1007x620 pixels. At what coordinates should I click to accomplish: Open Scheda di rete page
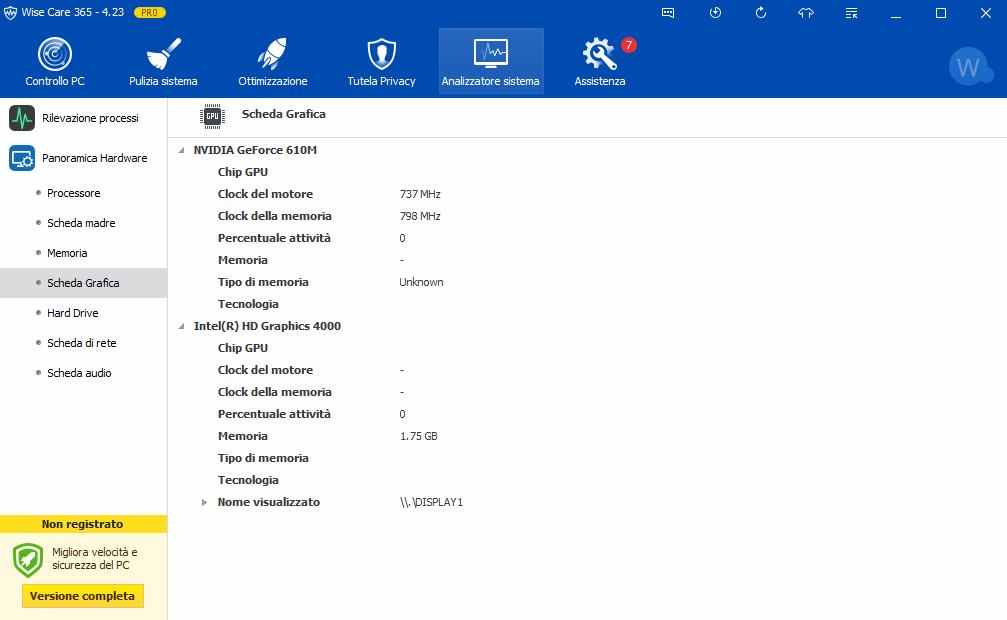83,343
